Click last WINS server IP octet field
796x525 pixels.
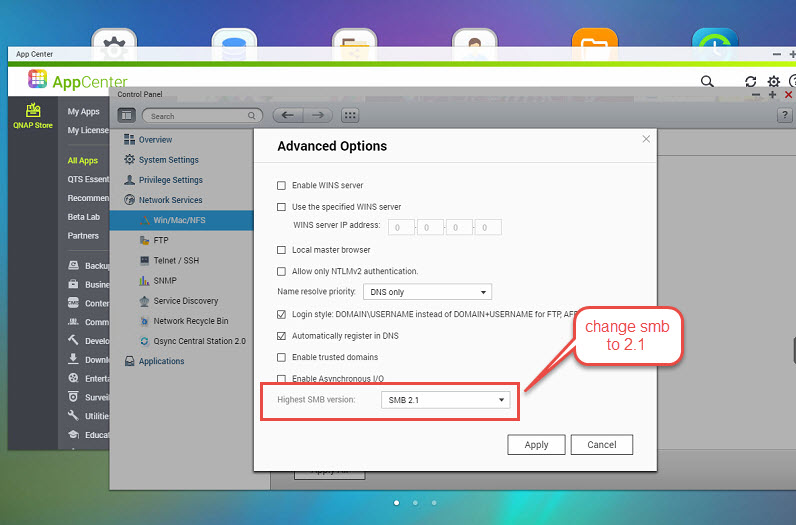coord(488,227)
